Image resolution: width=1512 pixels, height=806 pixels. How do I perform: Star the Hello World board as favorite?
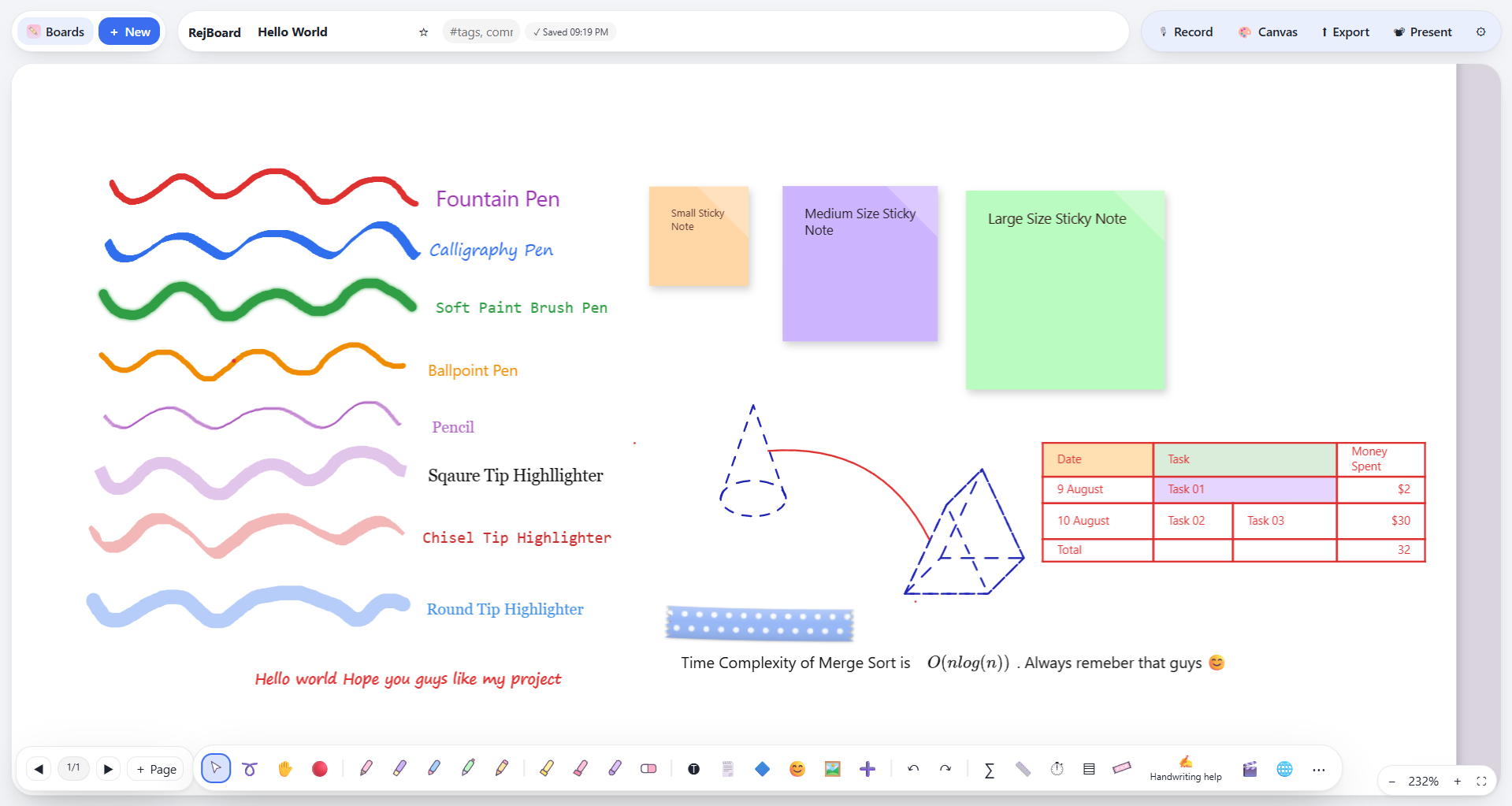tap(424, 32)
